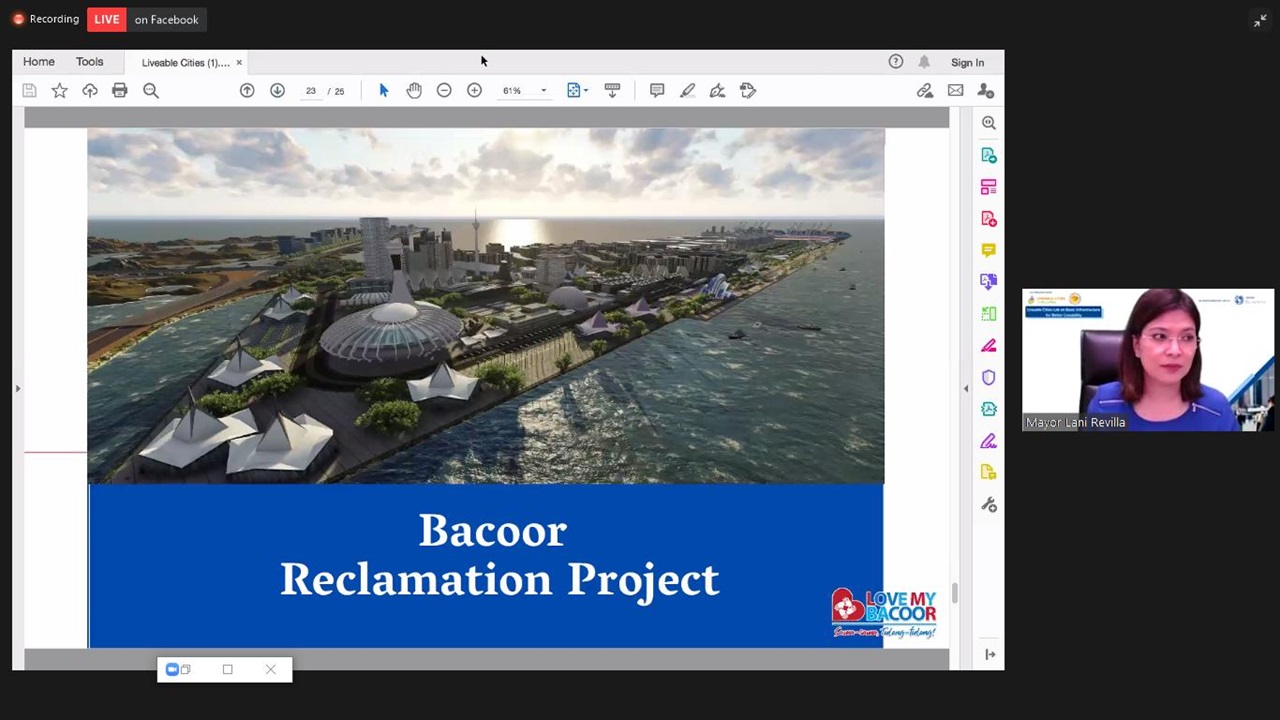The height and width of the screenshot is (720, 1280).
Task: Open the Tools tab
Action: pos(89,62)
